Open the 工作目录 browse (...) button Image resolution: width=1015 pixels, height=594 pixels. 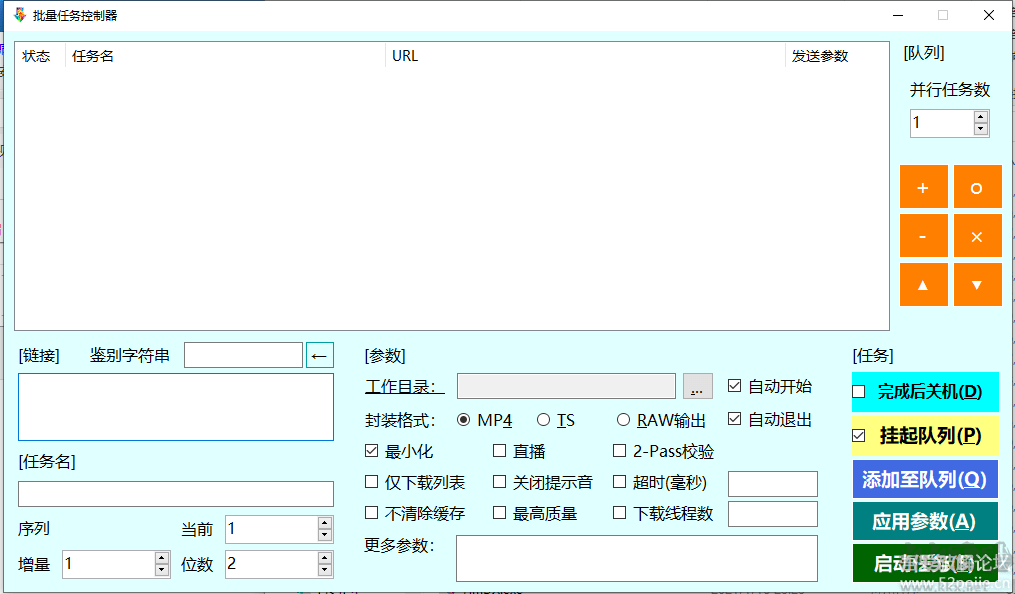(697, 386)
